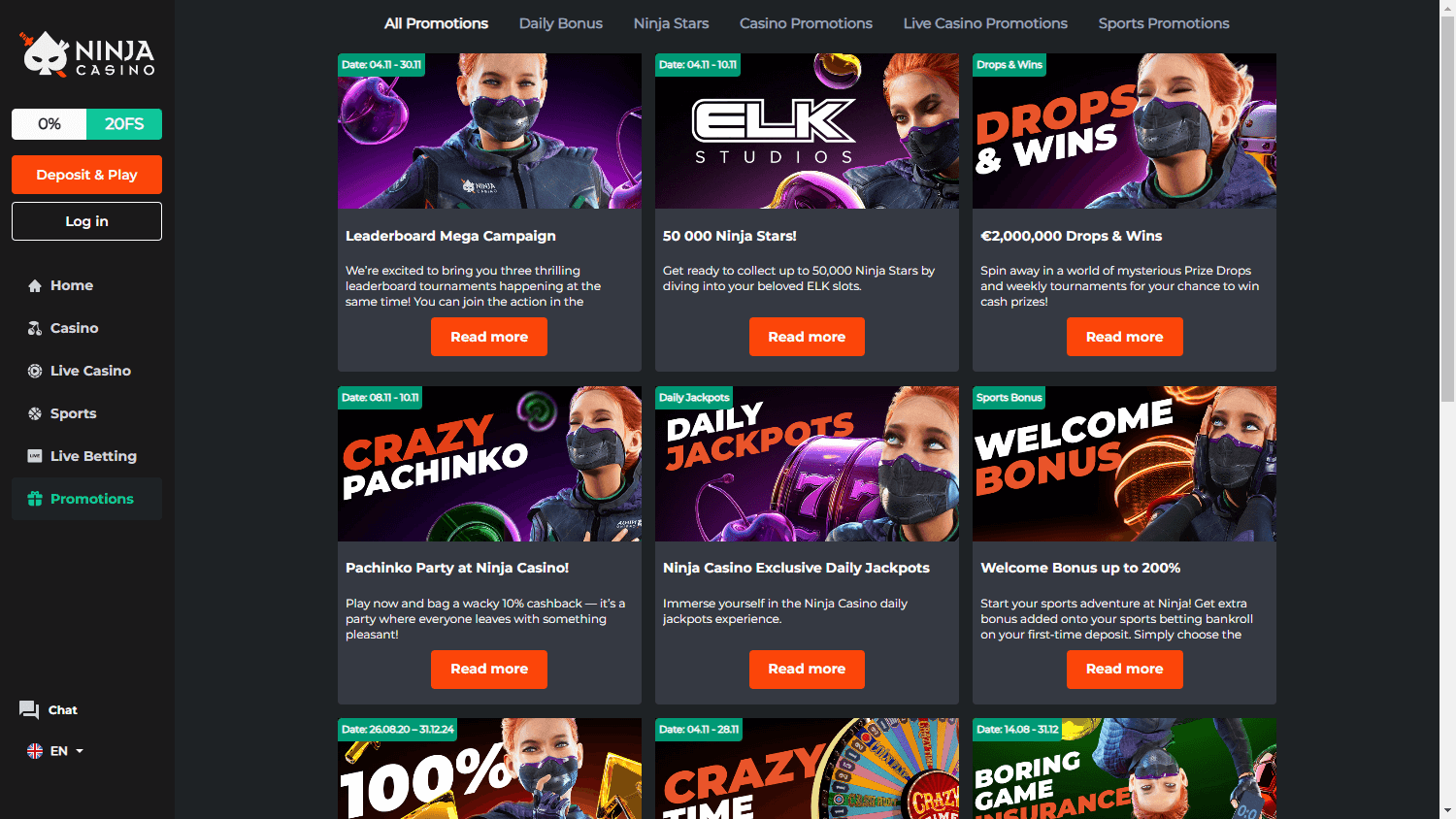Click the Live Casino chip icon

pos(35,371)
